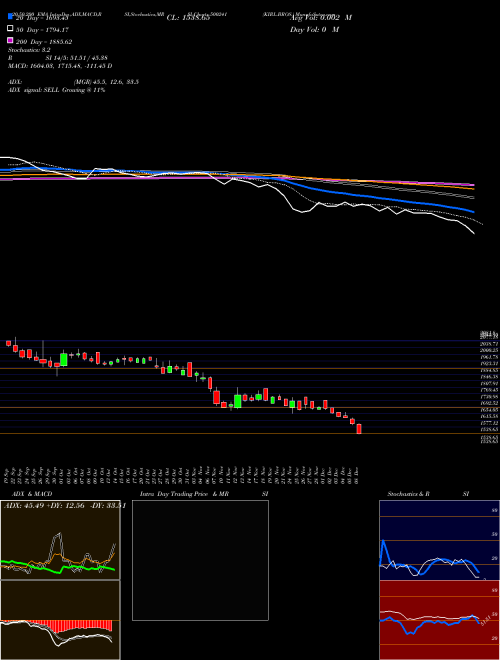Screen dimensions: 500x660
Task: Select the '200 Day = 1885.62' legend text
Action: click(44, 42)
